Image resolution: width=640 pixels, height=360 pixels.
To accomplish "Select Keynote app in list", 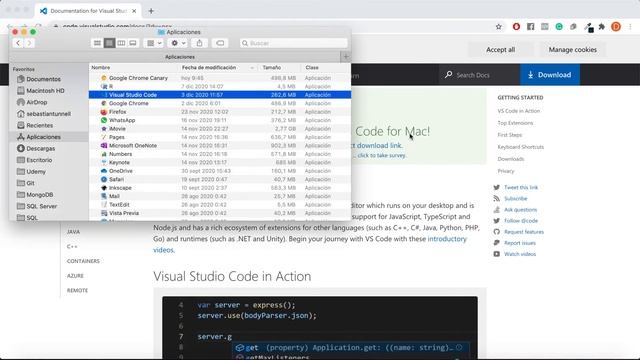I will click(220, 162).
